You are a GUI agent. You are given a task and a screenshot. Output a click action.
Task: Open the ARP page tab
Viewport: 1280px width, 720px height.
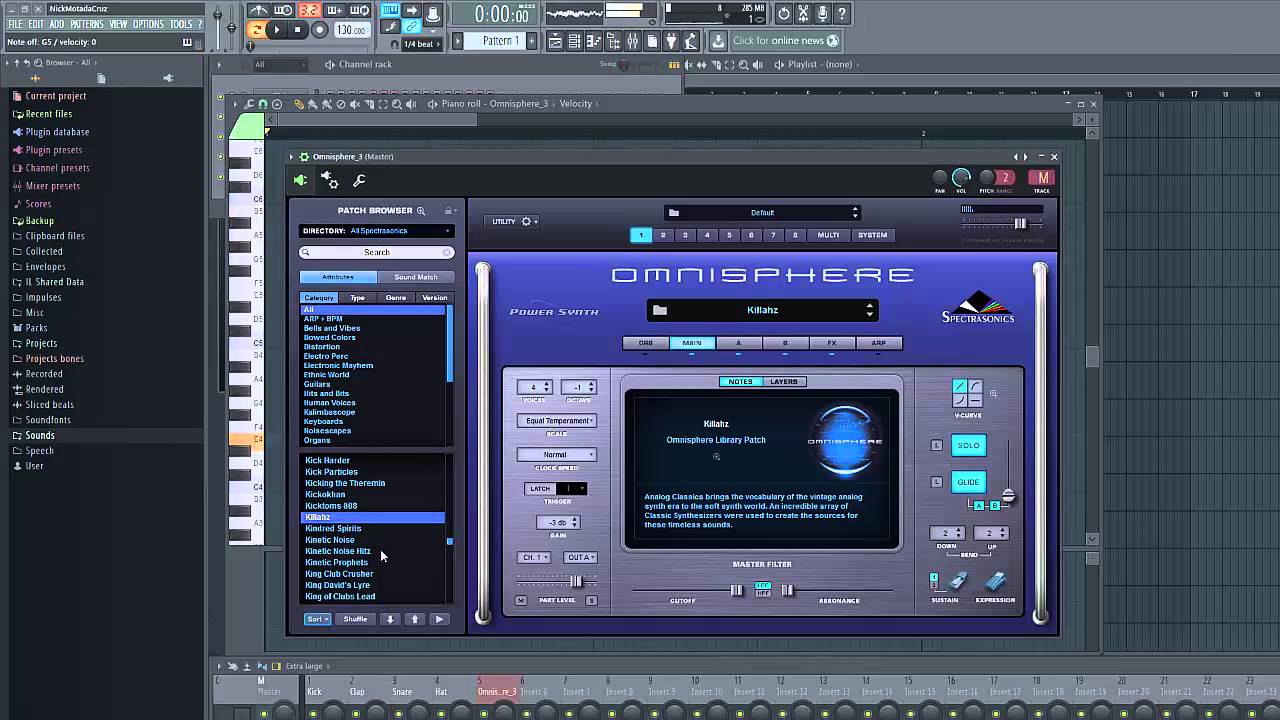[x=878, y=343]
